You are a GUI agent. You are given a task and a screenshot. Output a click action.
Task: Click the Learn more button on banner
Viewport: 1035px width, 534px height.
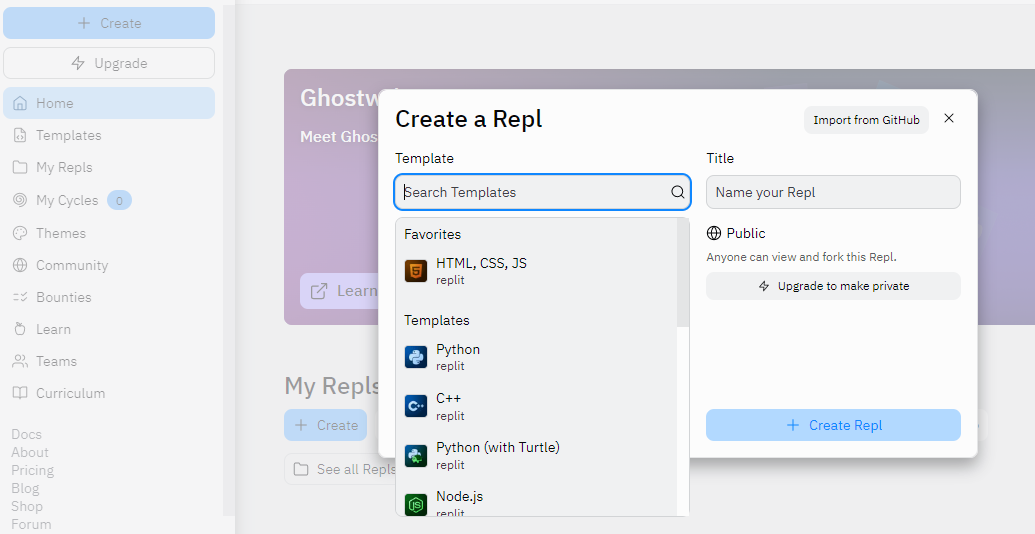pyautogui.click(x=339, y=291)
